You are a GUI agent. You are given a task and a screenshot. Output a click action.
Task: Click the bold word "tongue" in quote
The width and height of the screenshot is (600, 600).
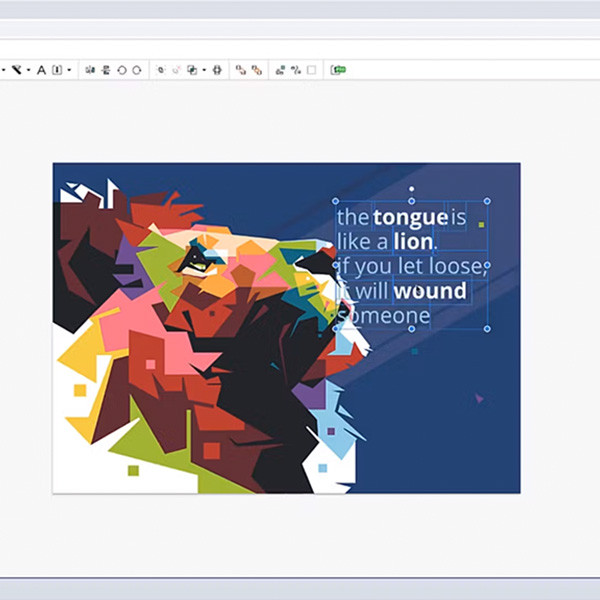pos(411,218)
